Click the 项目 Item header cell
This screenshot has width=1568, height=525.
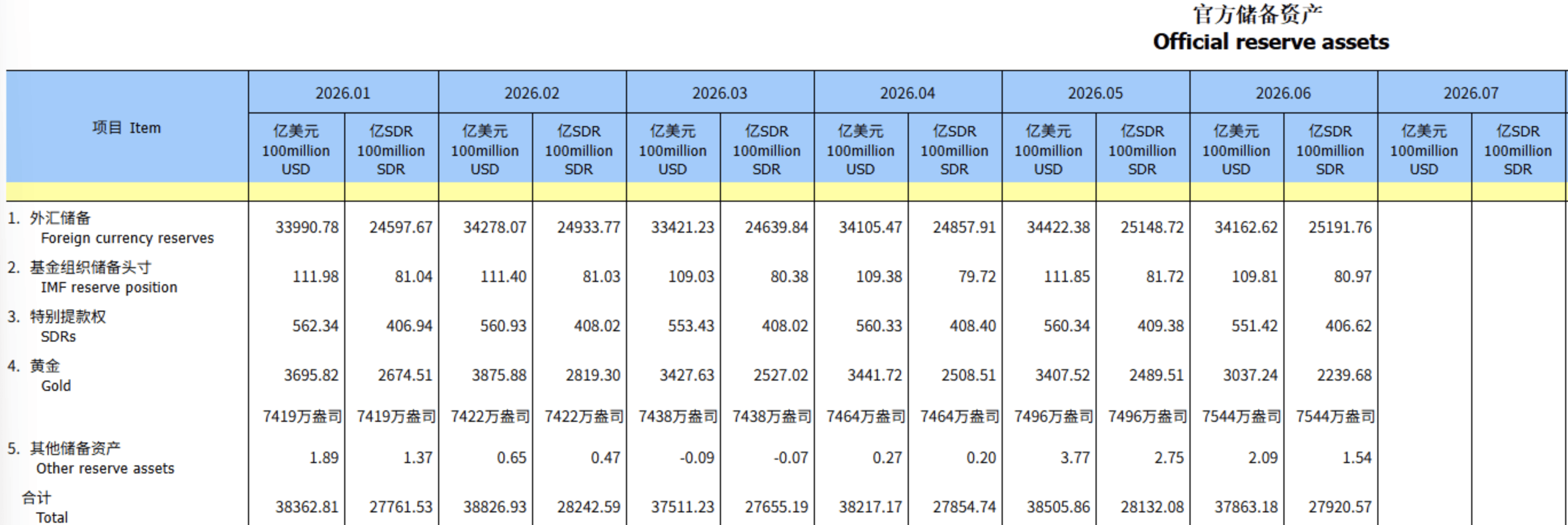[127, 127]
